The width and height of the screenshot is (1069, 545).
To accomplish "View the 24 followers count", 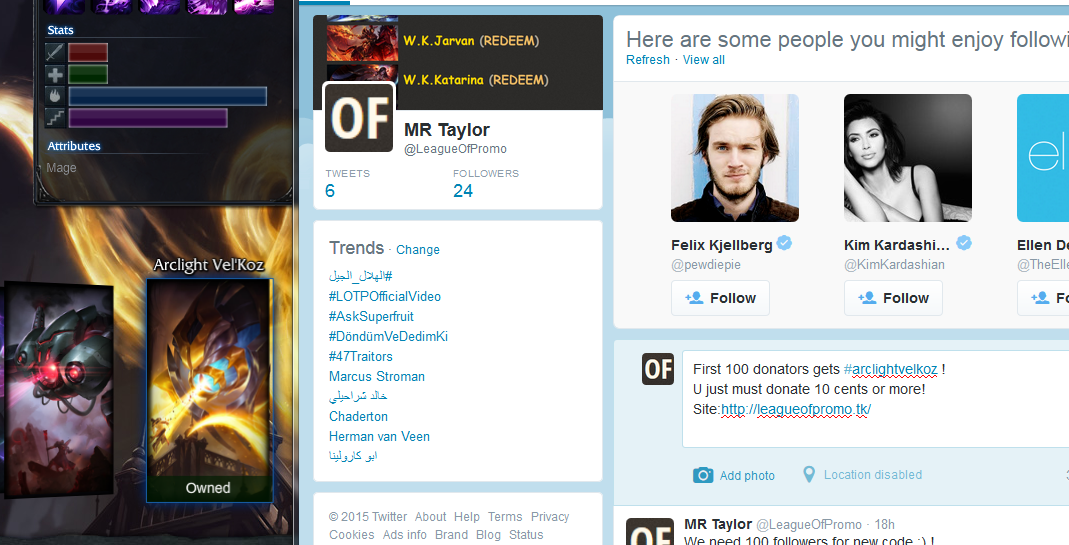I will click(x=463, y=191).
